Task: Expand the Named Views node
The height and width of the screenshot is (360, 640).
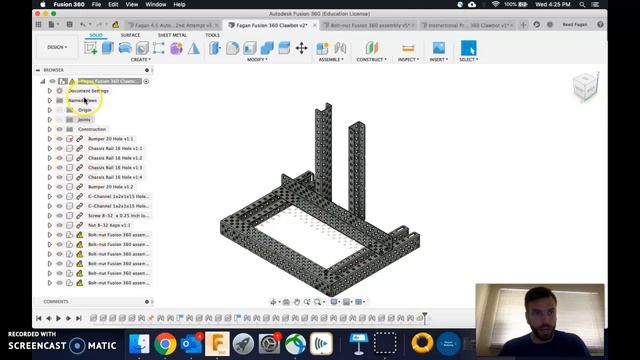Action: click(50, 100)
